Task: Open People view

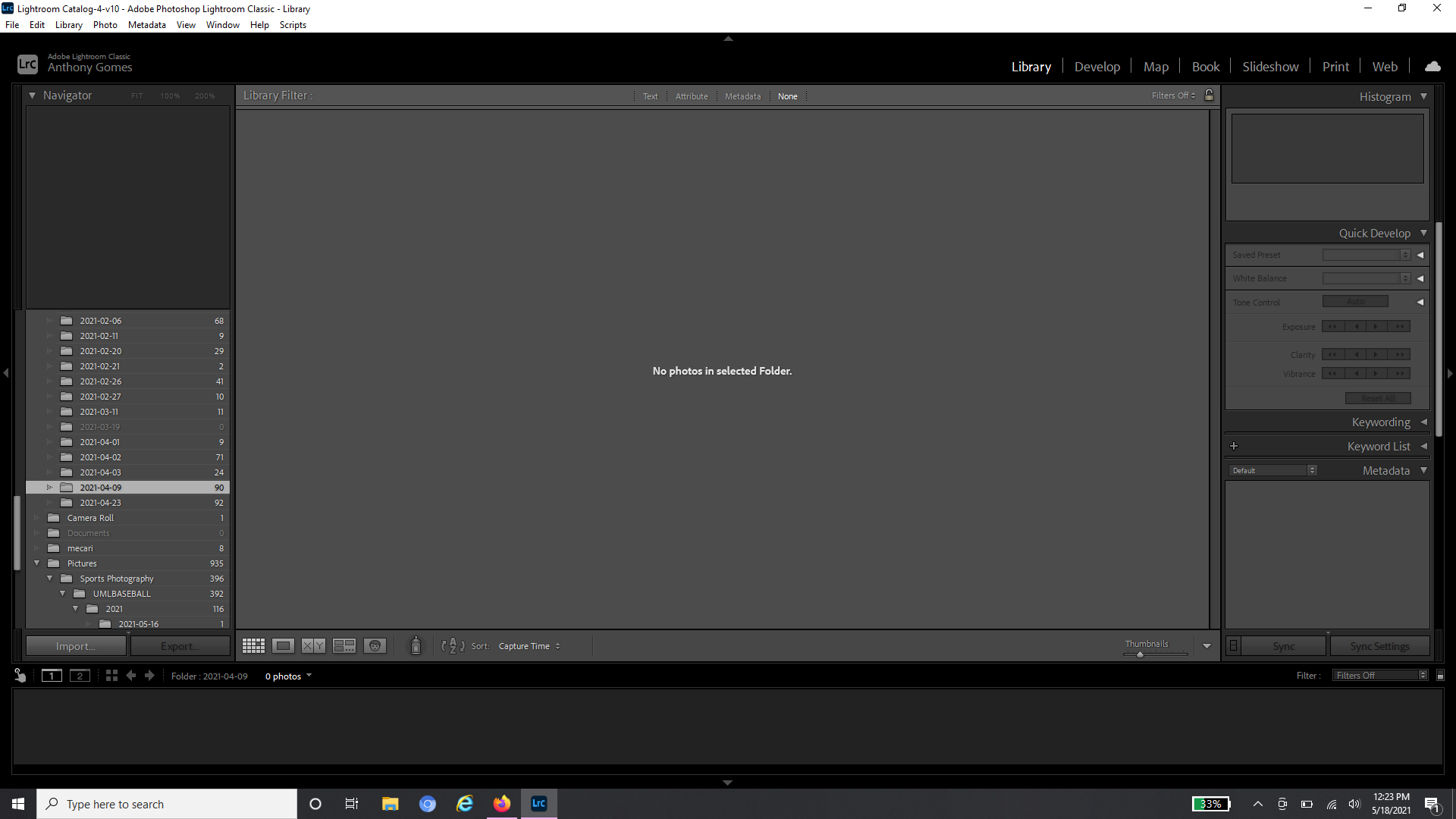Action: click(375, 645)
